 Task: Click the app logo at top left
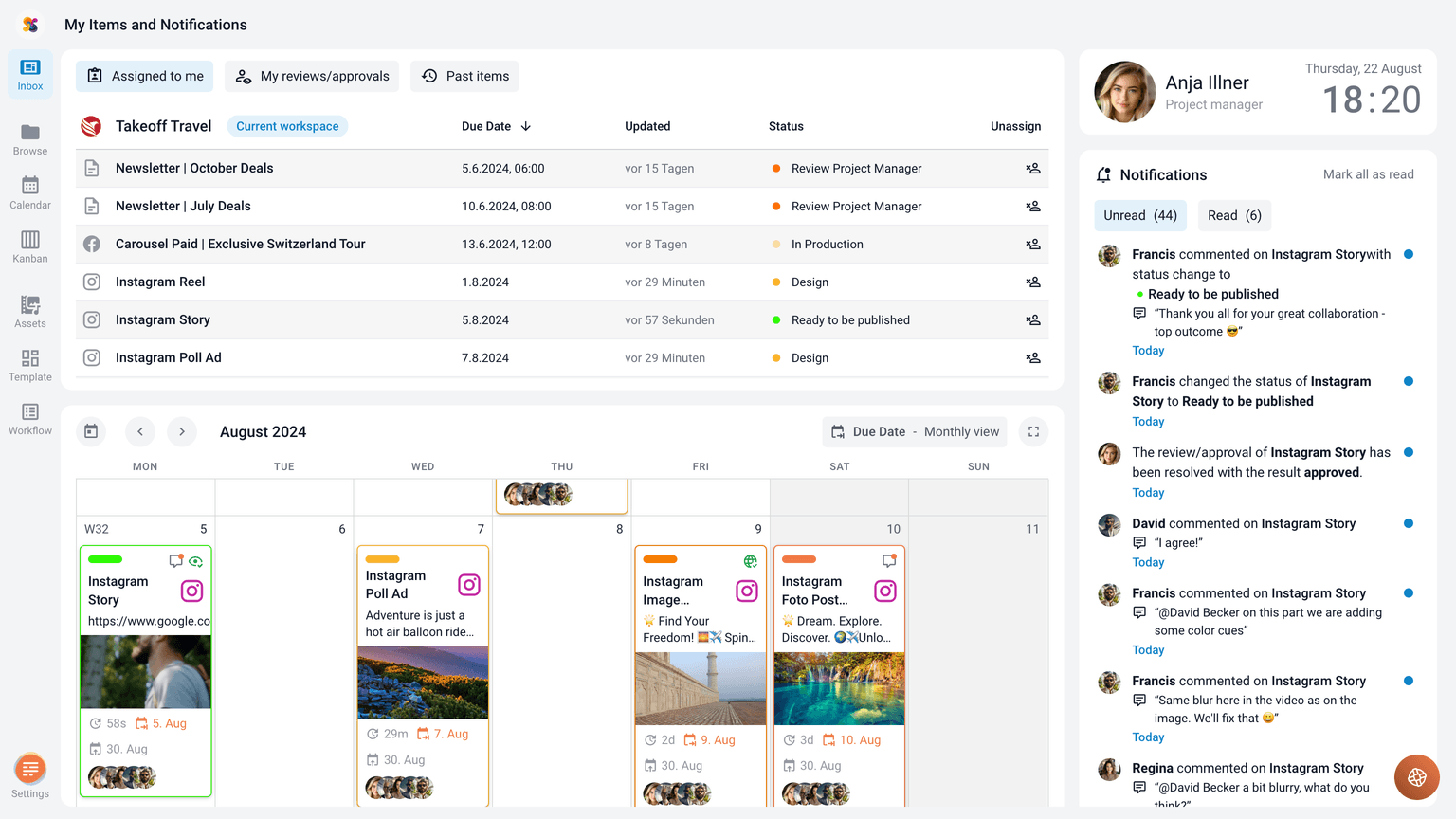(x=30, y=25)
